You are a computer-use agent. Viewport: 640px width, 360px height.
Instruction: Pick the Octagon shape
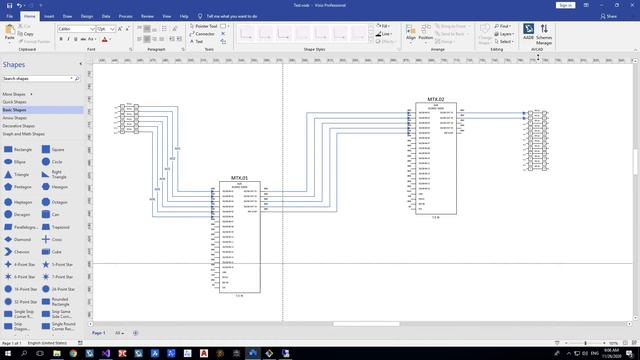[x=55, y=202]
